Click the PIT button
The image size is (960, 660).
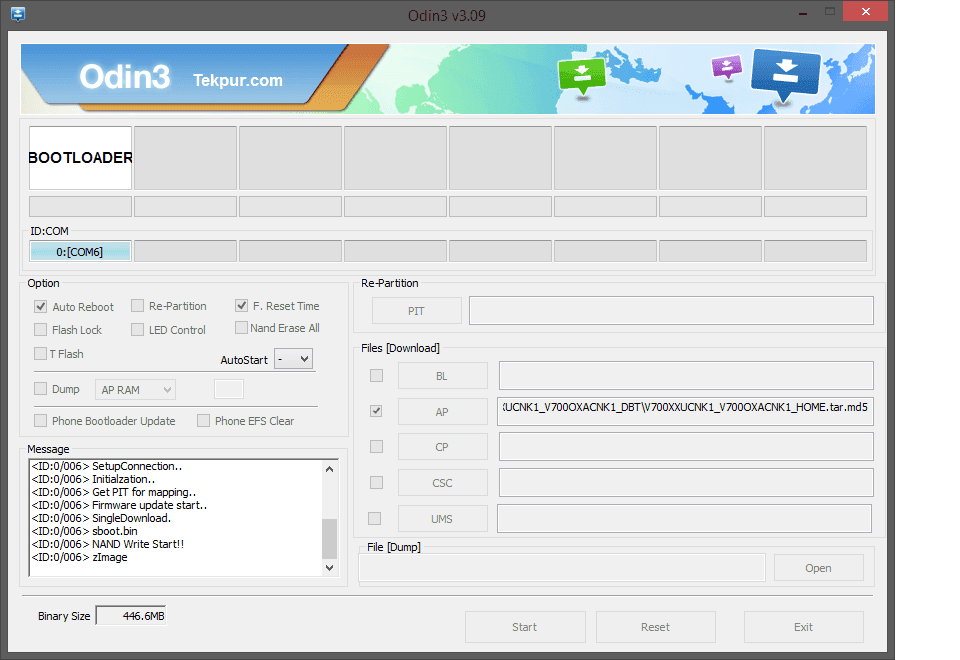click(x=416, y=310)
